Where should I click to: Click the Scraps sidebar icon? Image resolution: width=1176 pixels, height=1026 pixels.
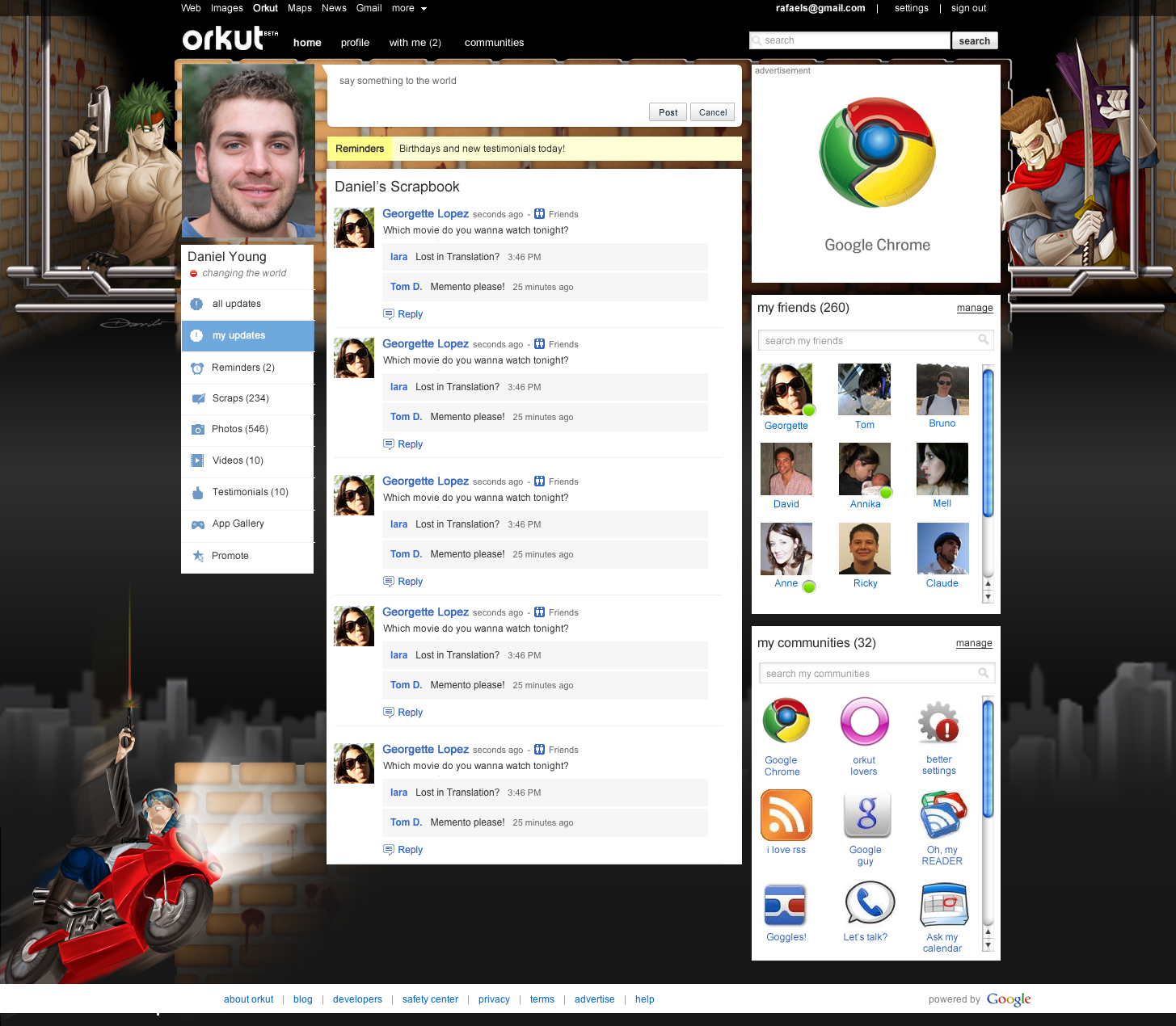(198, 398)
